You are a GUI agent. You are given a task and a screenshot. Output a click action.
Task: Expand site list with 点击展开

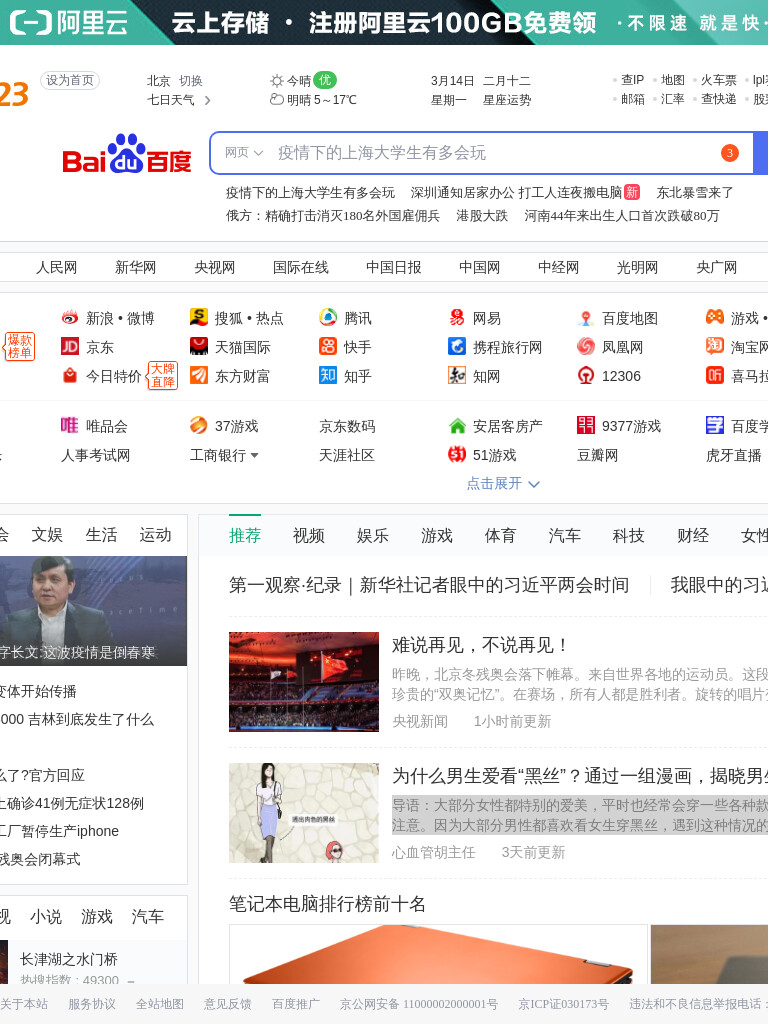click(503, 483)
